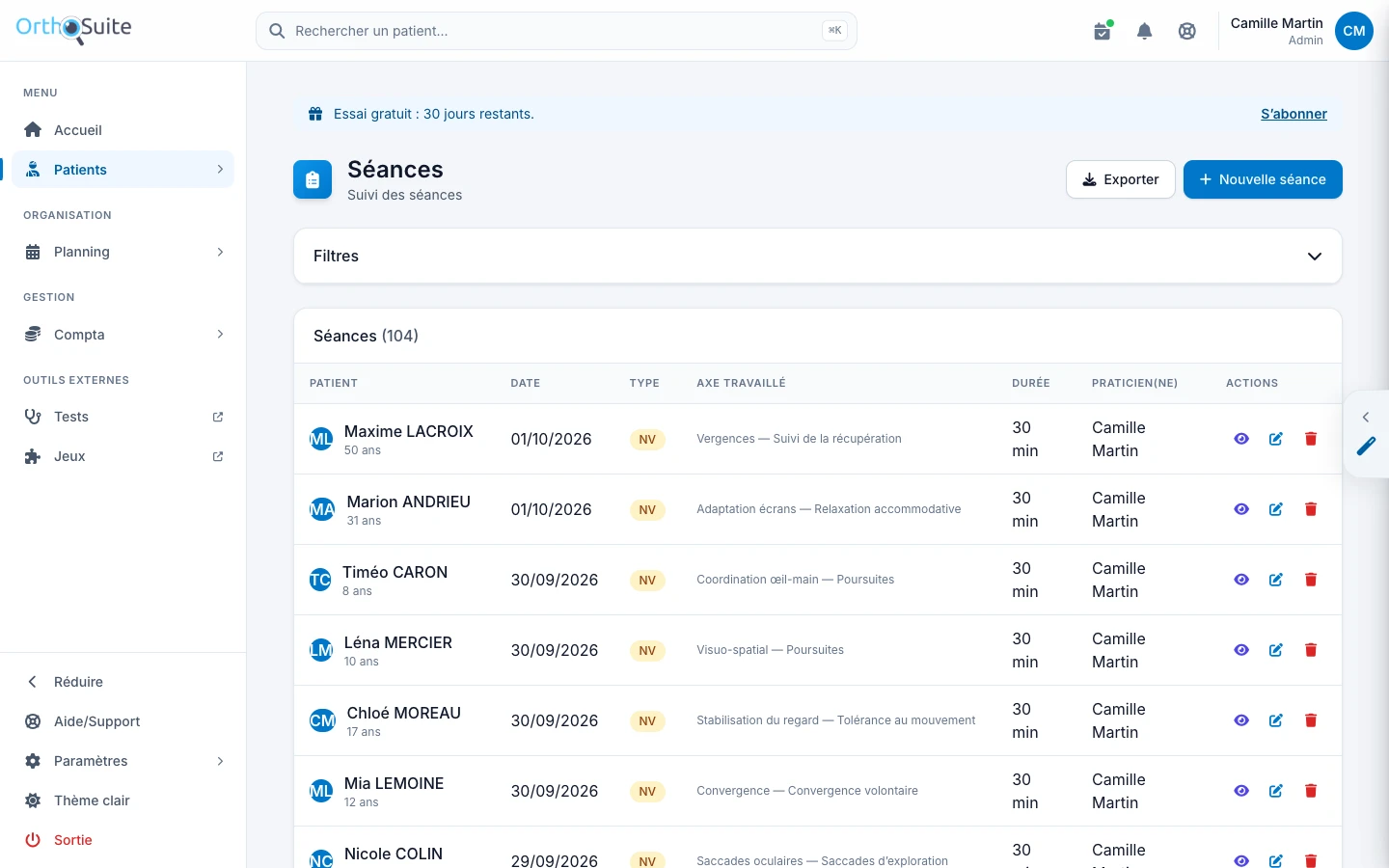Delete Chloé MOREAU's session
Image resolution: width=1389 pixels, height=868 pixels.
pos(1311,720)
